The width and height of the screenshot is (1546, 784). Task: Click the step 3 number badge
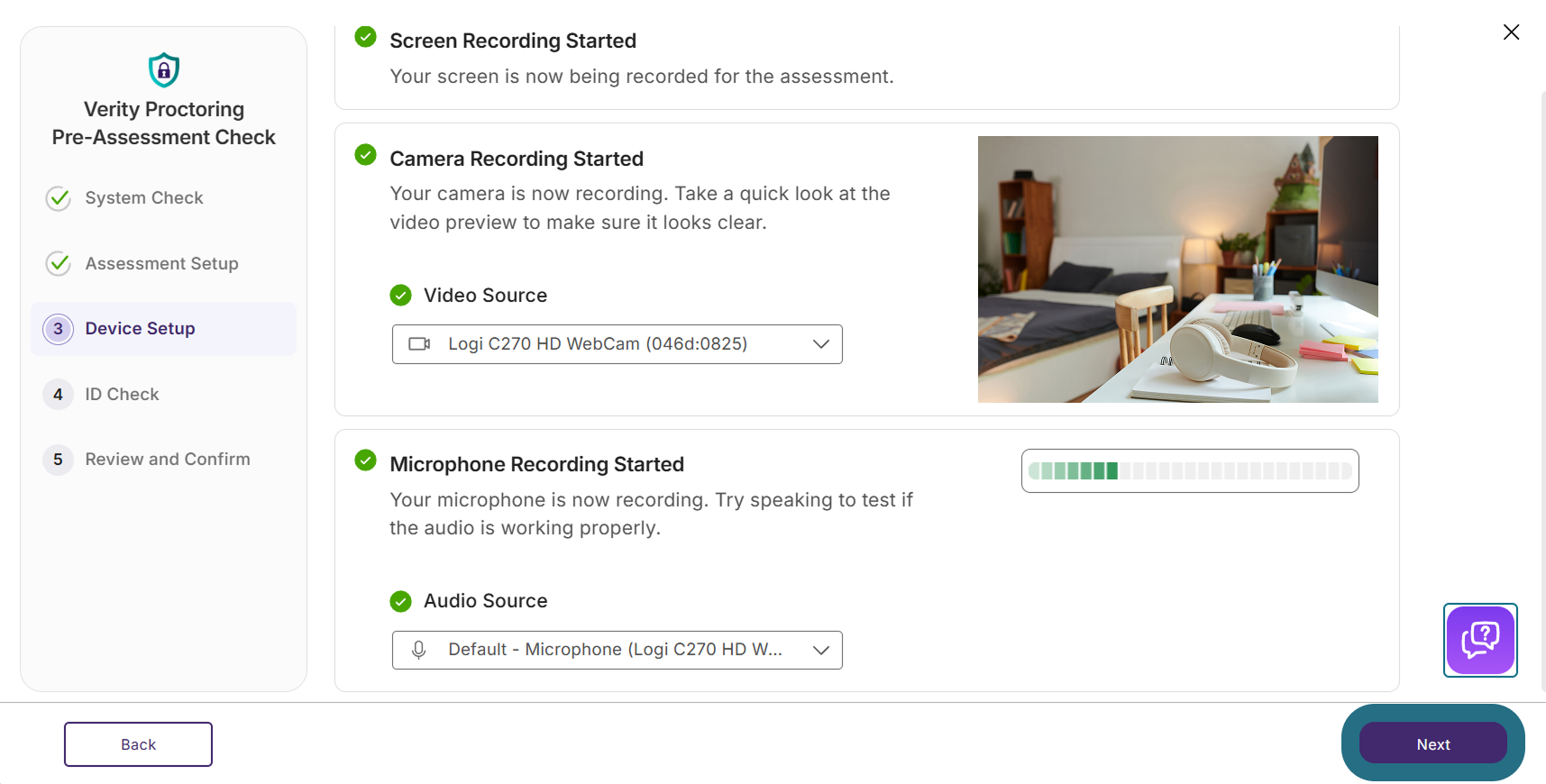tap(58, 329)
